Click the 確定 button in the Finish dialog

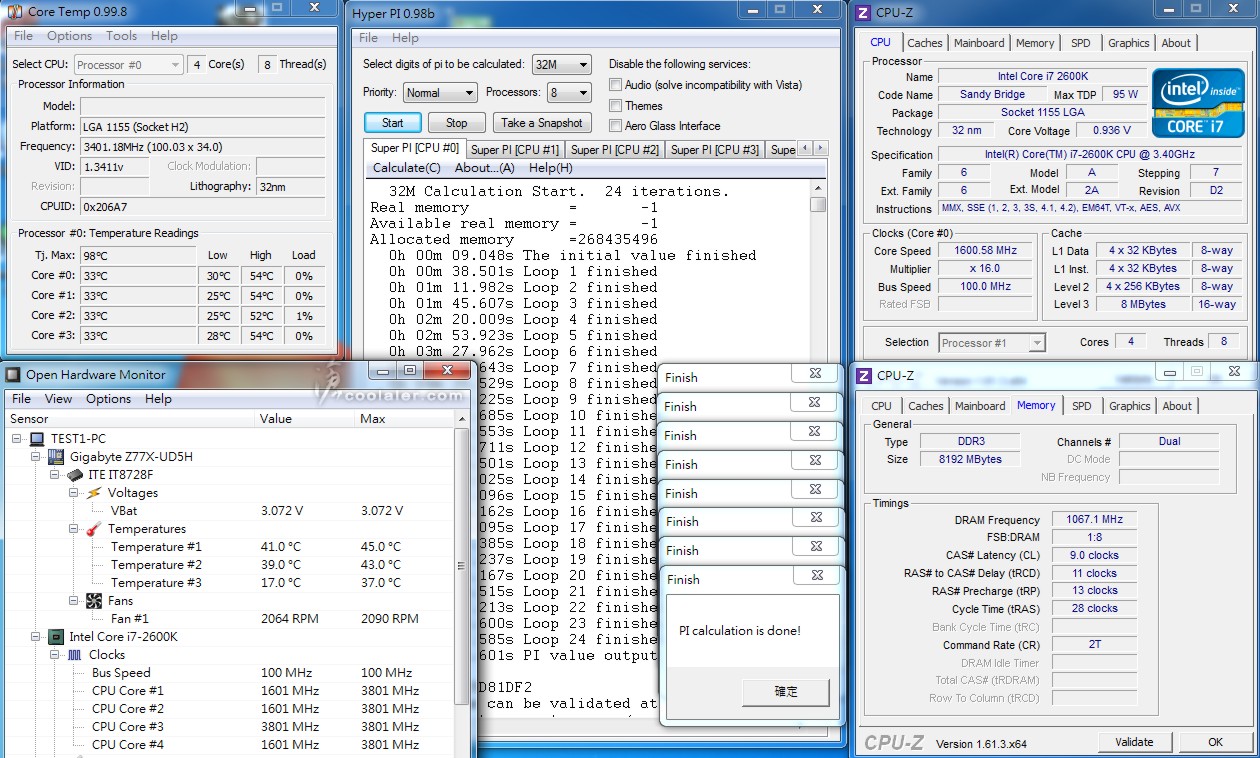pyautogui.click(x=786, y=692)
